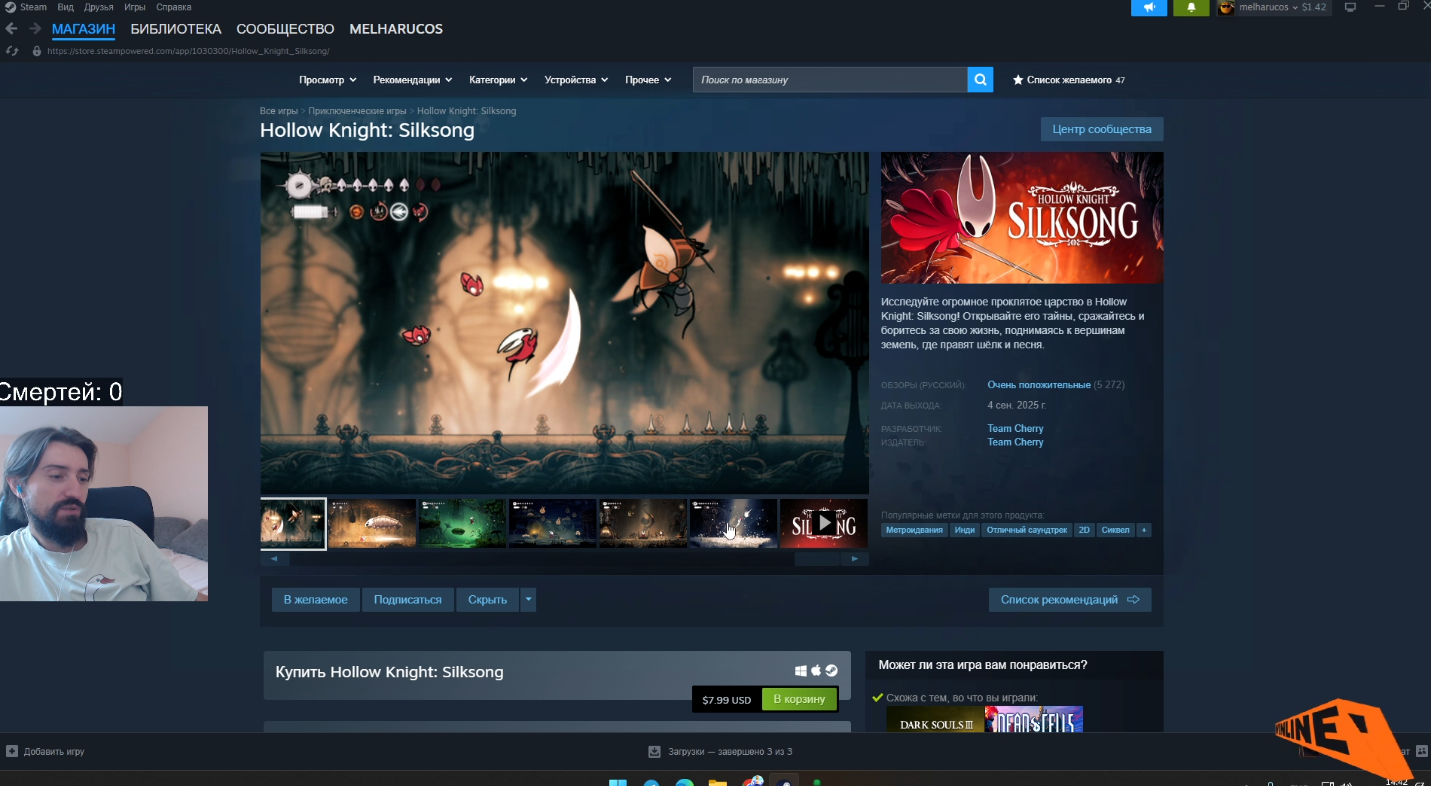Open Список желаемого wishlist link

pos(1069,80)
